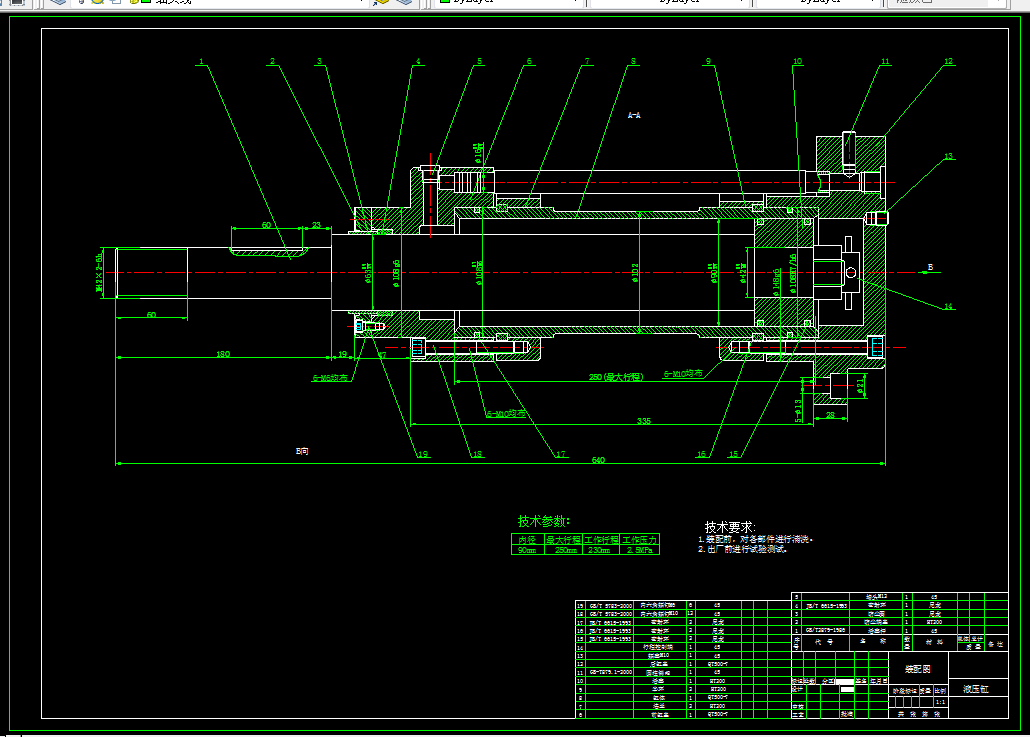The image size is (1030, 737).
Task: Click the B向 view label
Action: point(302,451)
